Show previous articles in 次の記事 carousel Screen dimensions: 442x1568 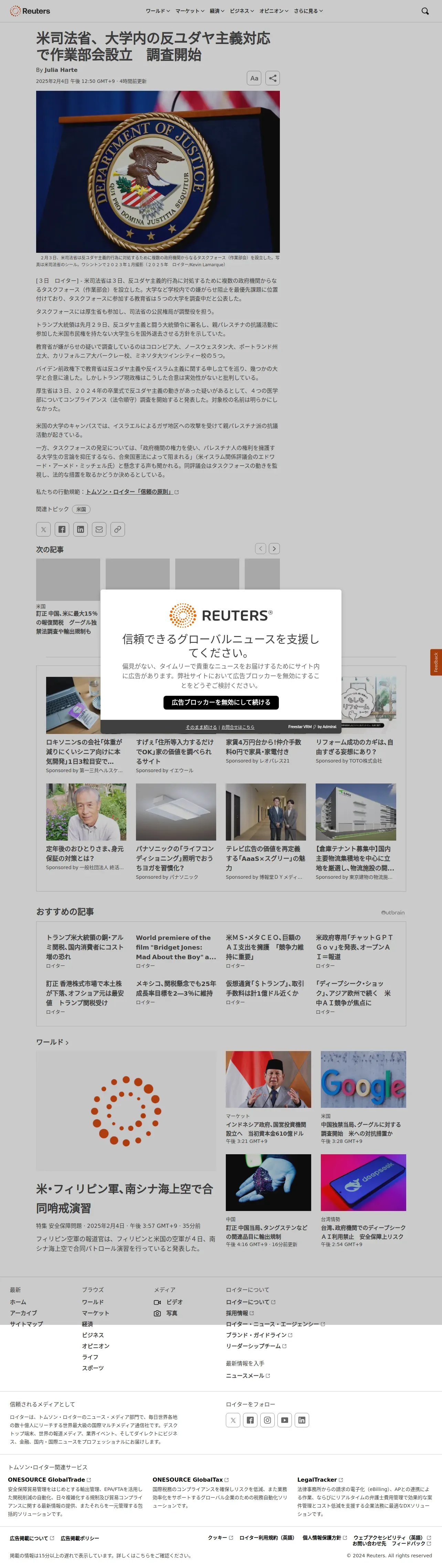[261, 549]
